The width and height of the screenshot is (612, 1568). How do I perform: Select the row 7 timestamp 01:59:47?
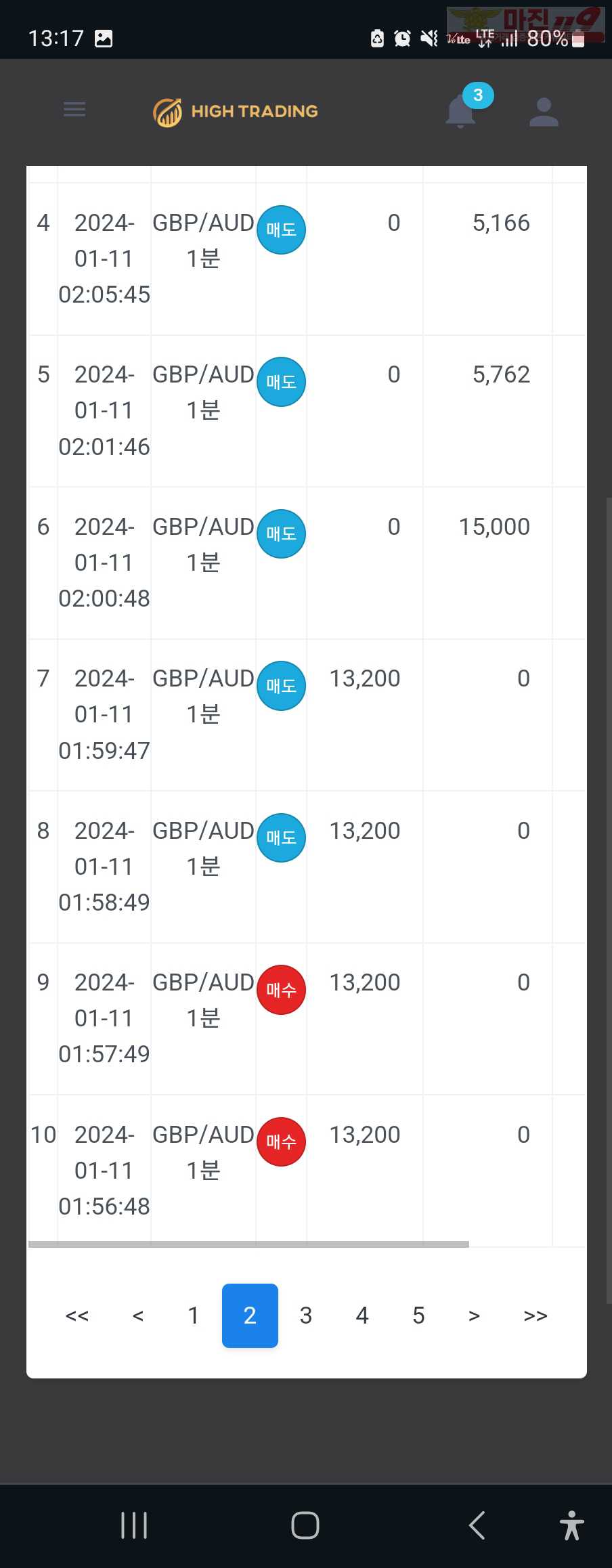[104, 750]
